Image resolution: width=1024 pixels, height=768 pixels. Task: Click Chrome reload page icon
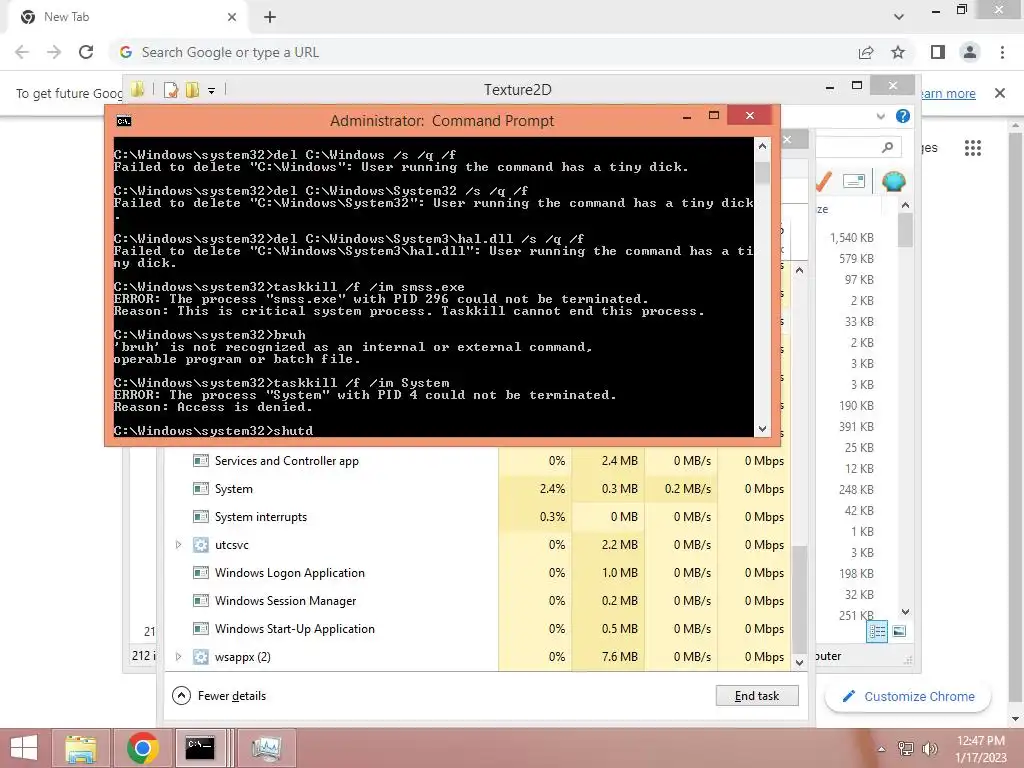(x=86, y=52)
